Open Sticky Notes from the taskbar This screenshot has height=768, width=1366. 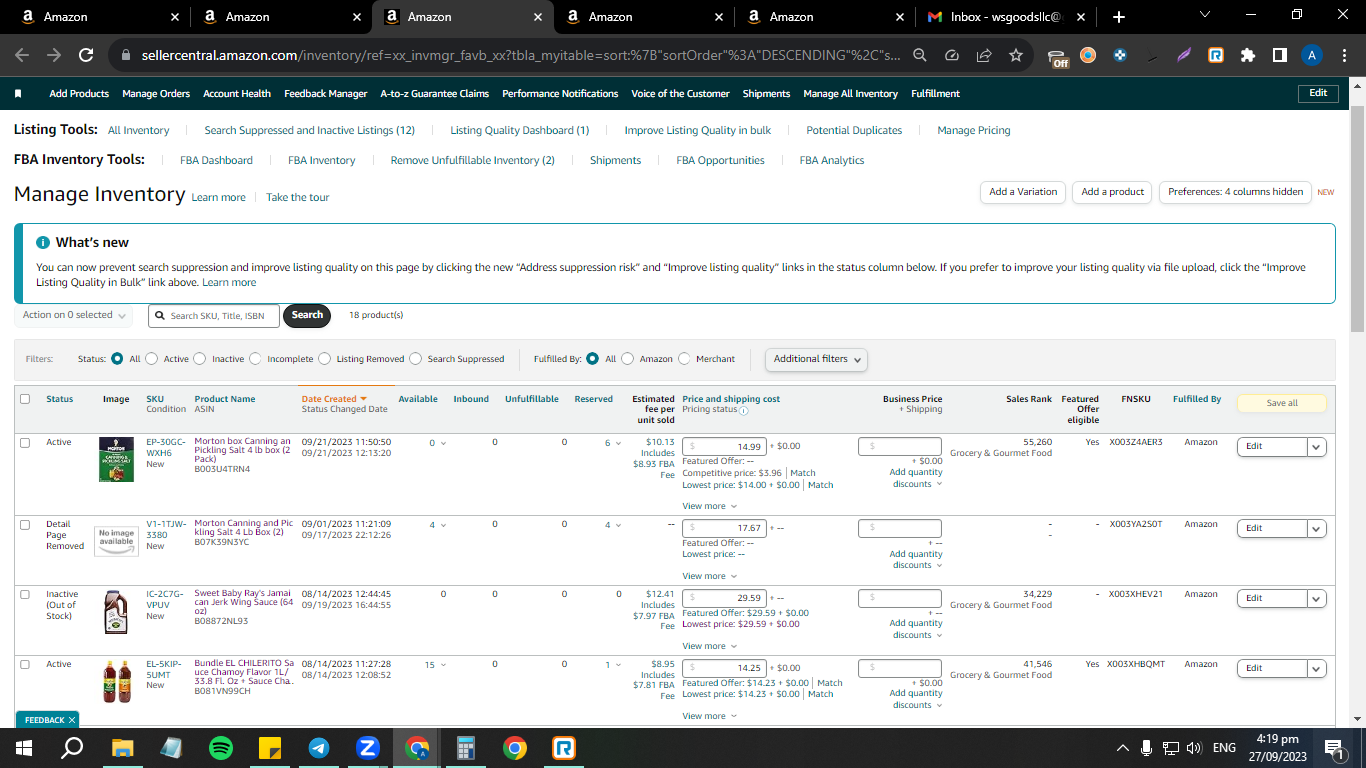coord(270,748)
